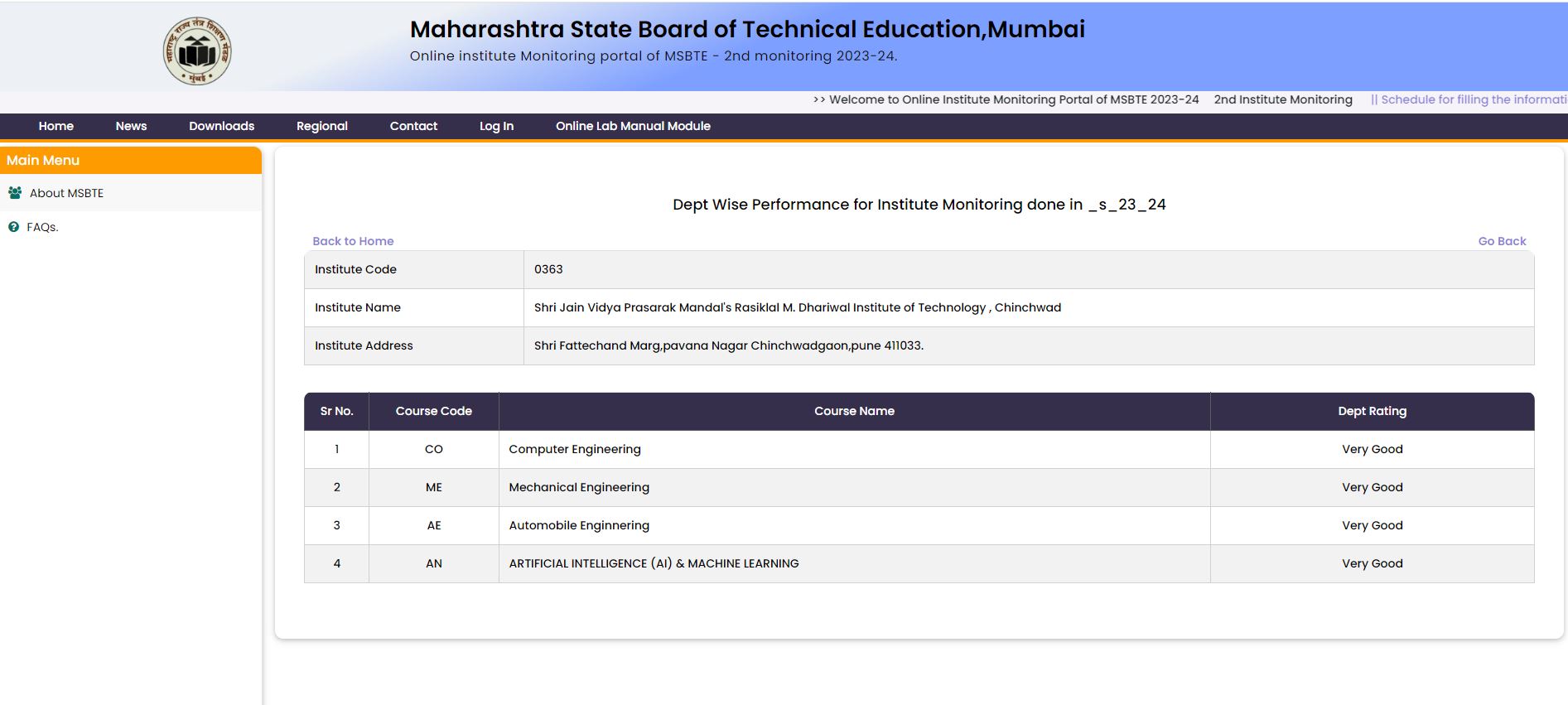Click the FAQs question mark icon
Viewport: 1568px width, 705px height.
pyautogui.click(x=13, y=227)
